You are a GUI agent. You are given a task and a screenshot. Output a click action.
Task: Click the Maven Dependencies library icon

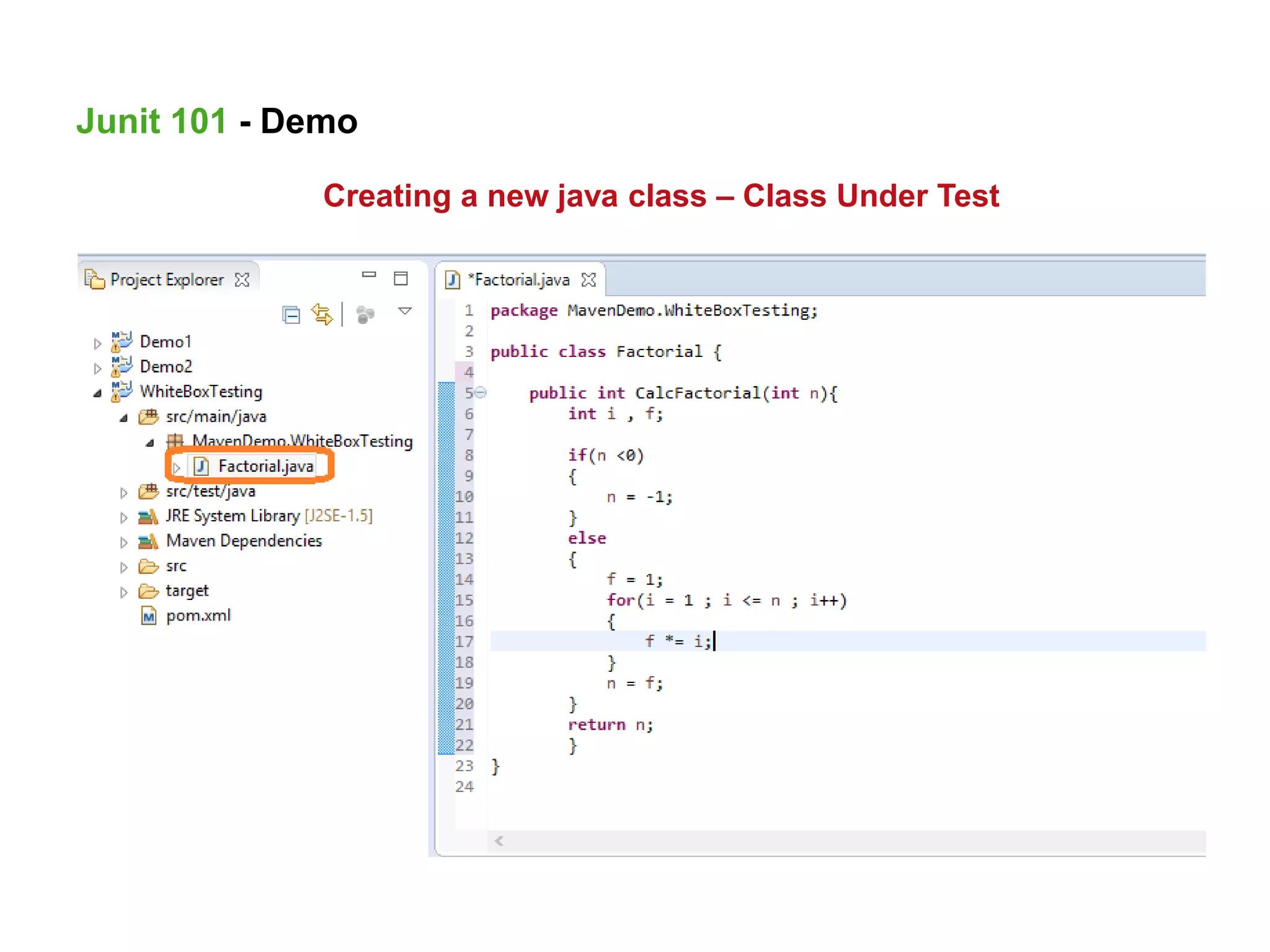point(148,541)
